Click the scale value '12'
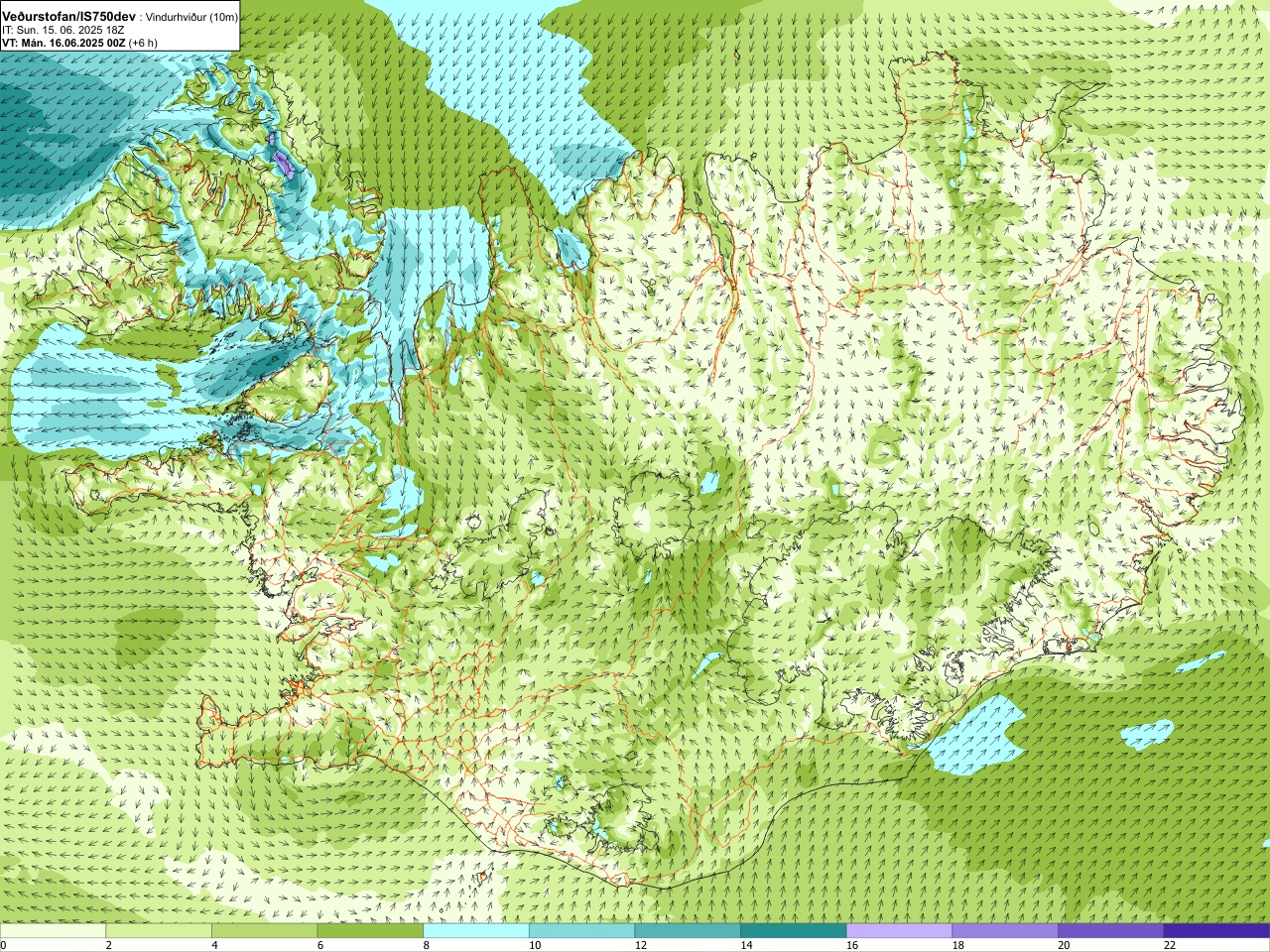 641,945
